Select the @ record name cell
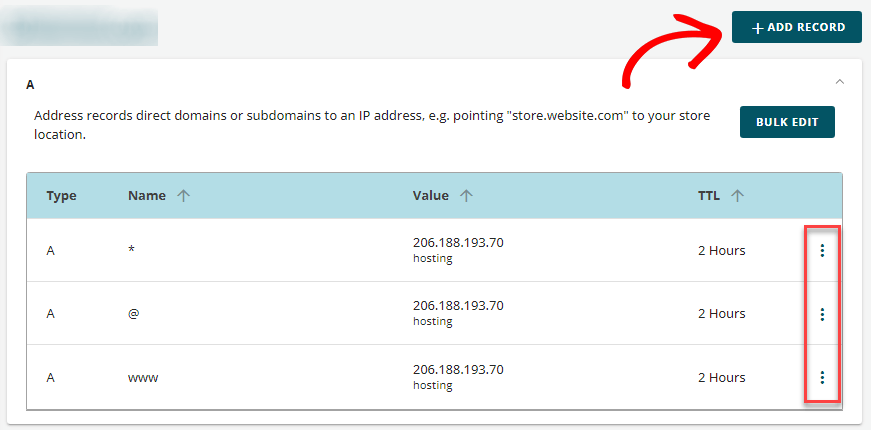 tap(132, 314)
